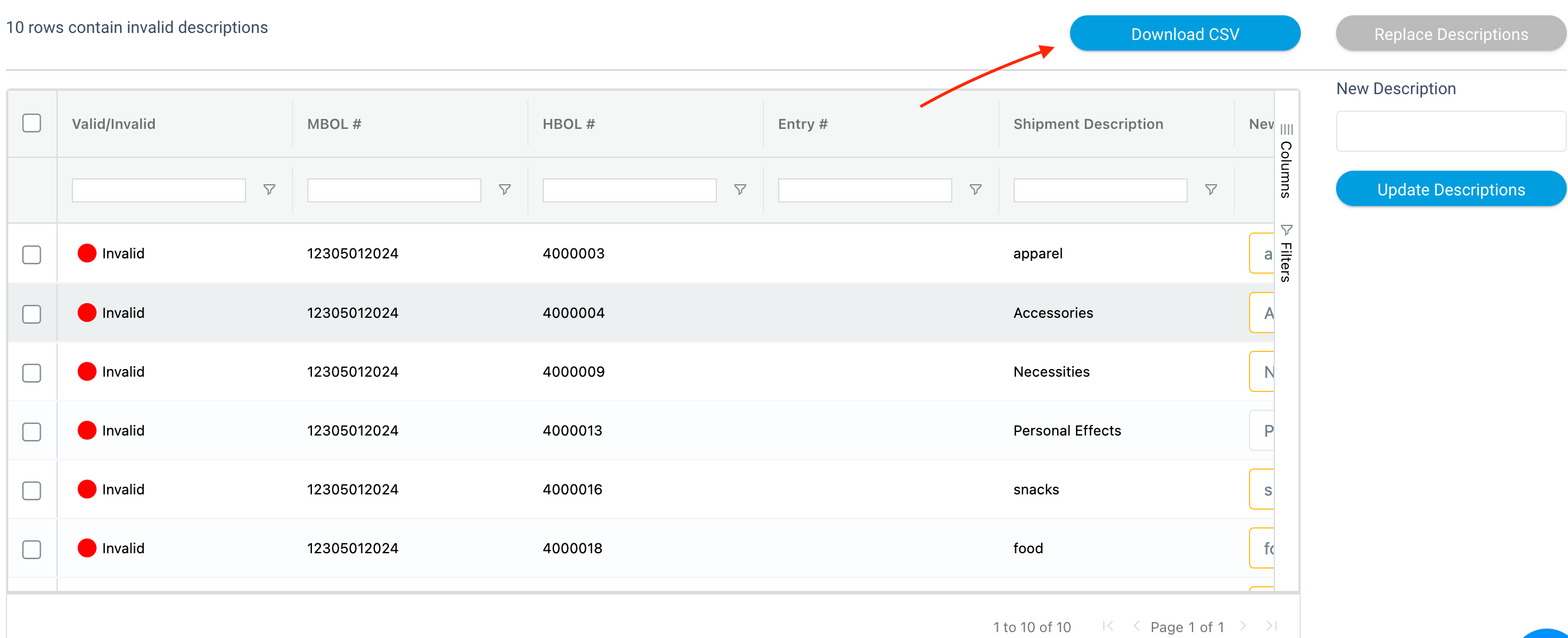Select the row with HBOL 4000003

(x=32, y=254)
